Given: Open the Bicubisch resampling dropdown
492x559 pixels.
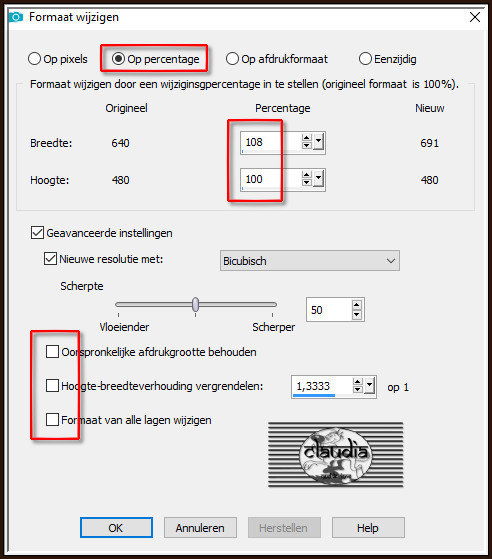Looking at the screenshot, I should pyautogui.click(x=309, y=261).
